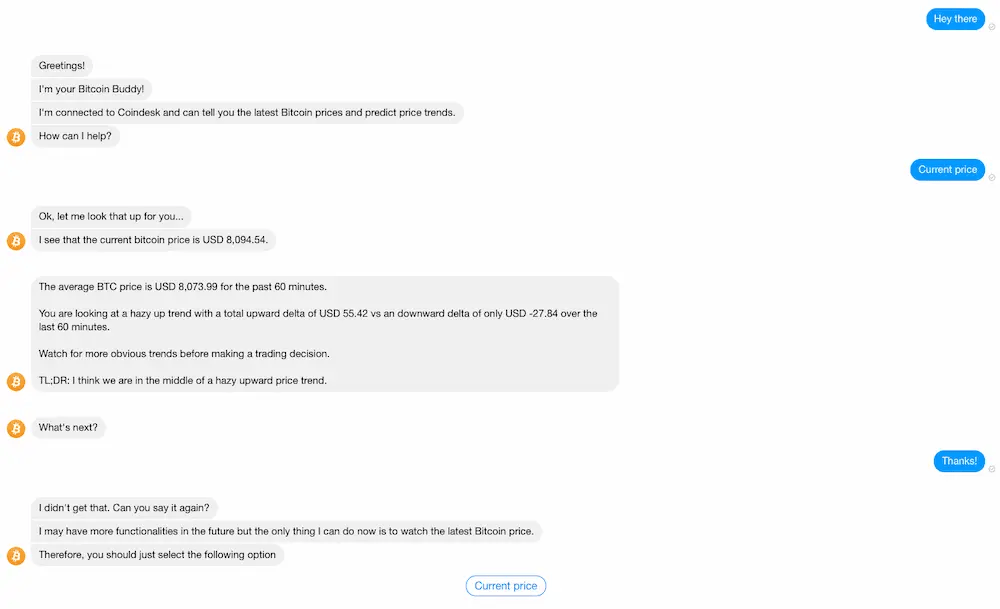Click the "I may have more functionalities" message
This screenshot has height=609, width=1000.
tap(286, 531)
